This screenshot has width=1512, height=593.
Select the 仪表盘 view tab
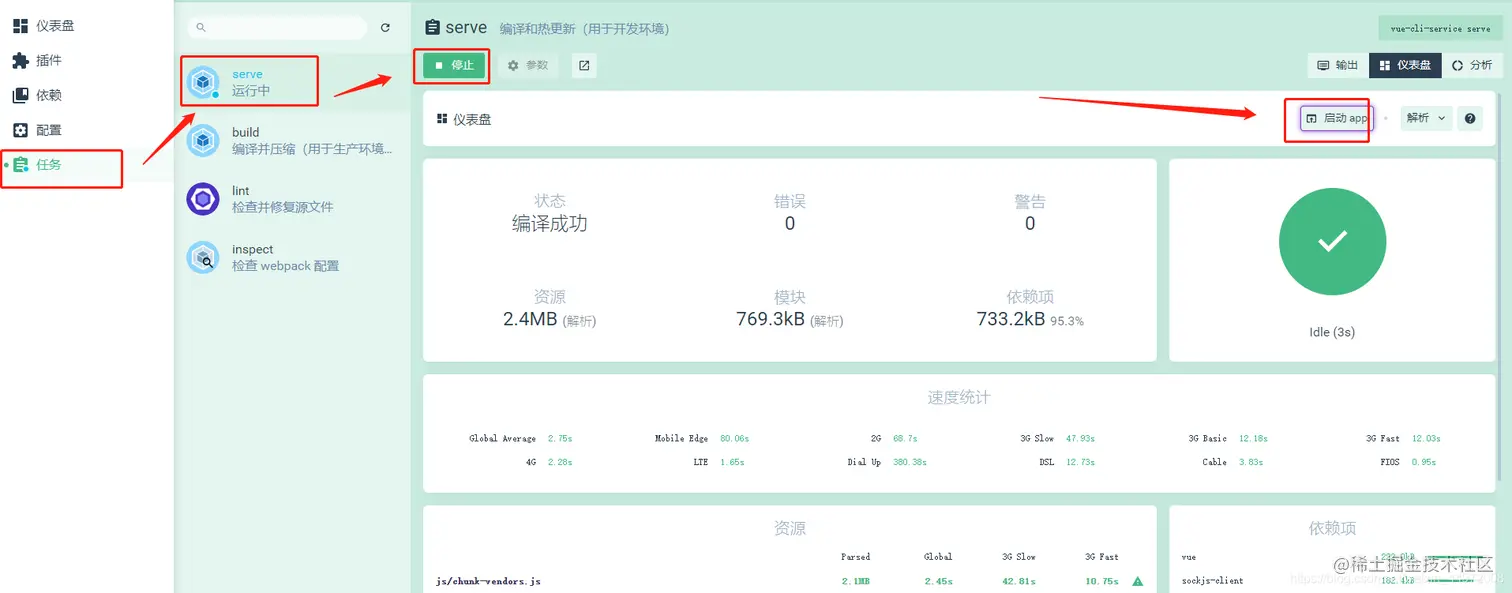(1404, 64)
